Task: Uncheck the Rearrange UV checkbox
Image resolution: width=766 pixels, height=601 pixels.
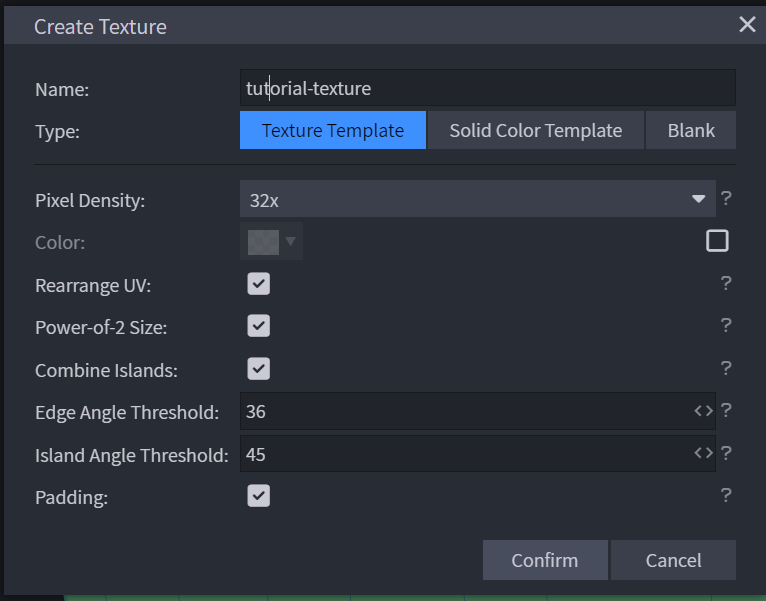Action: (258, 284)
